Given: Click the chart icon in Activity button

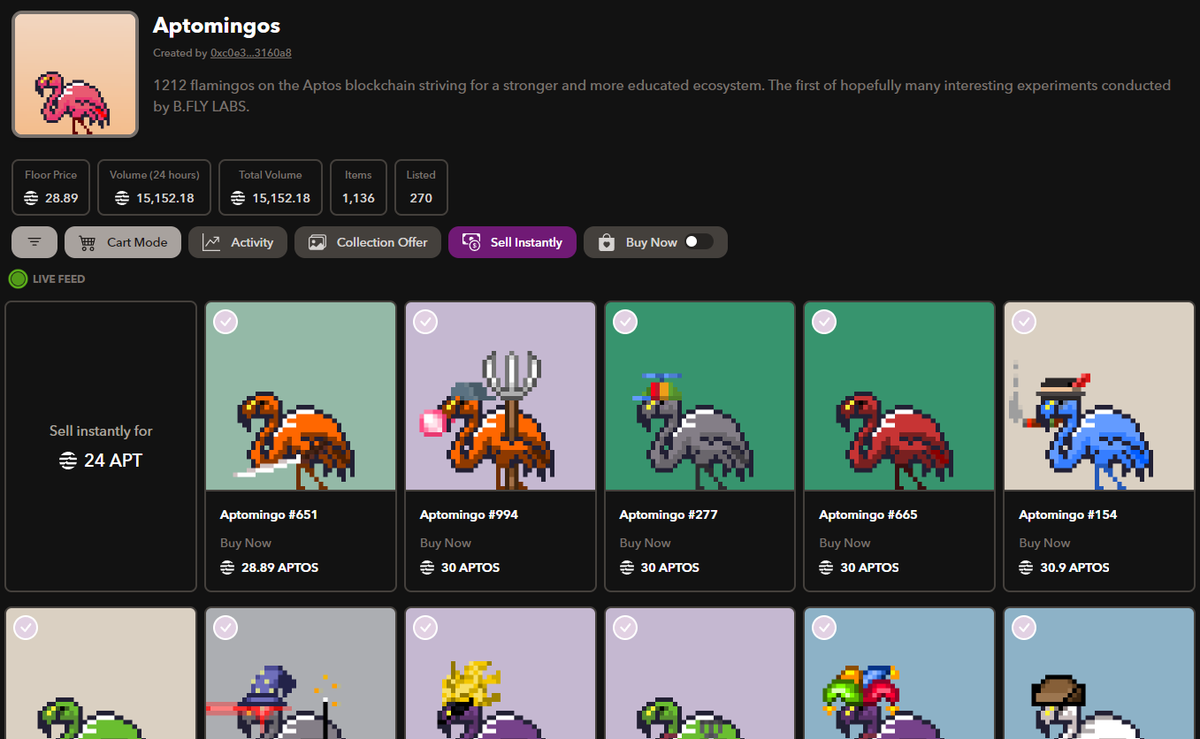Looking at the screenshot, I should click(x=211, y=242).
